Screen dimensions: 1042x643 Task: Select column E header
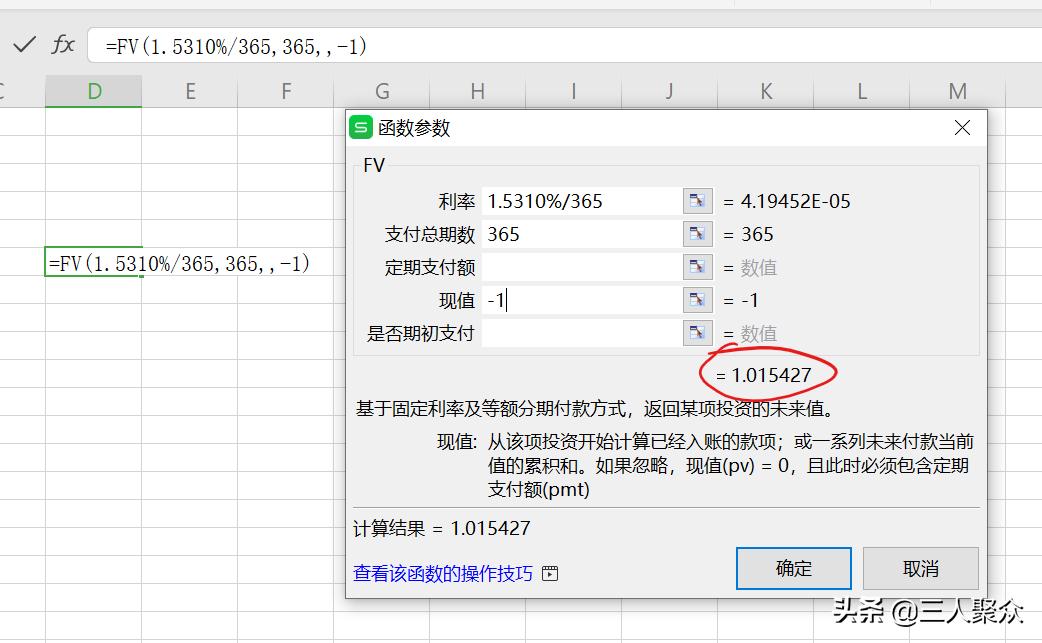tap(190, 91)
